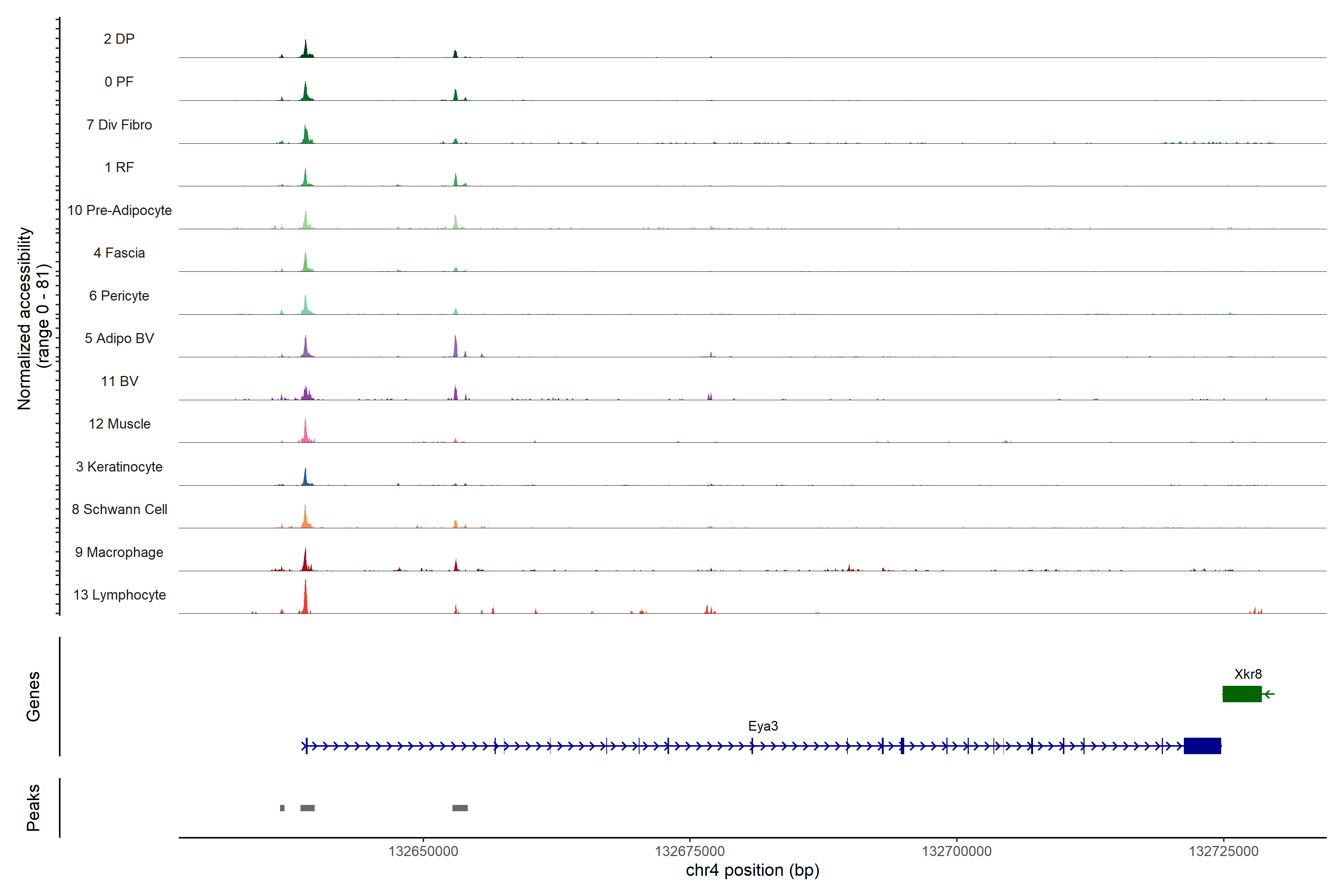Image resolution: width=1344 pixels, height=896 pixels.
Task: Select the 2 DP track label
Action: tap(119, 39)
